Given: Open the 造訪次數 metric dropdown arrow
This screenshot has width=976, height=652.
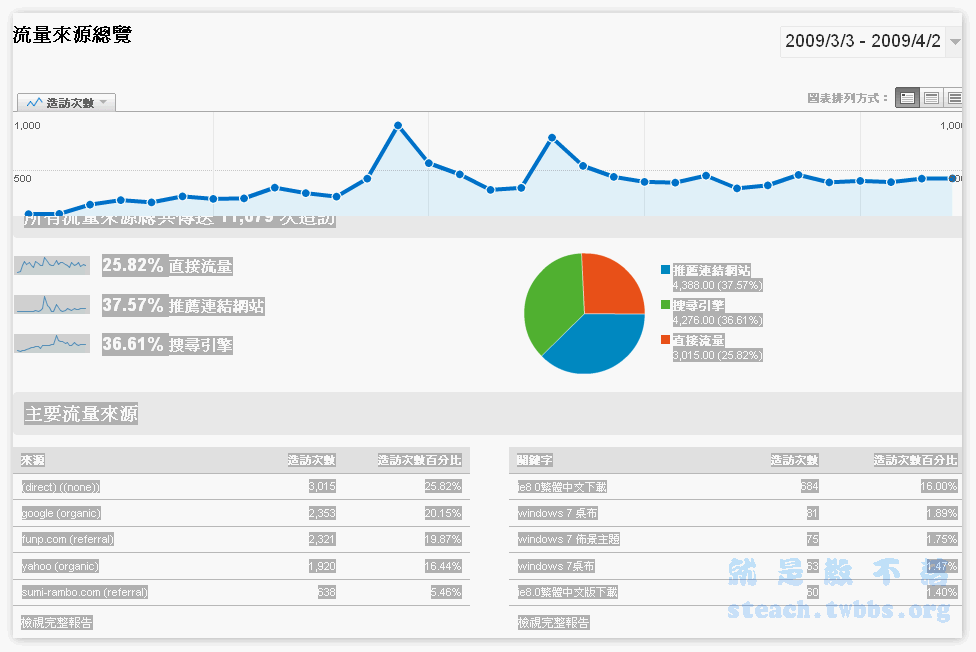Looking at the screenshot, I should click(x=103, y=102).
